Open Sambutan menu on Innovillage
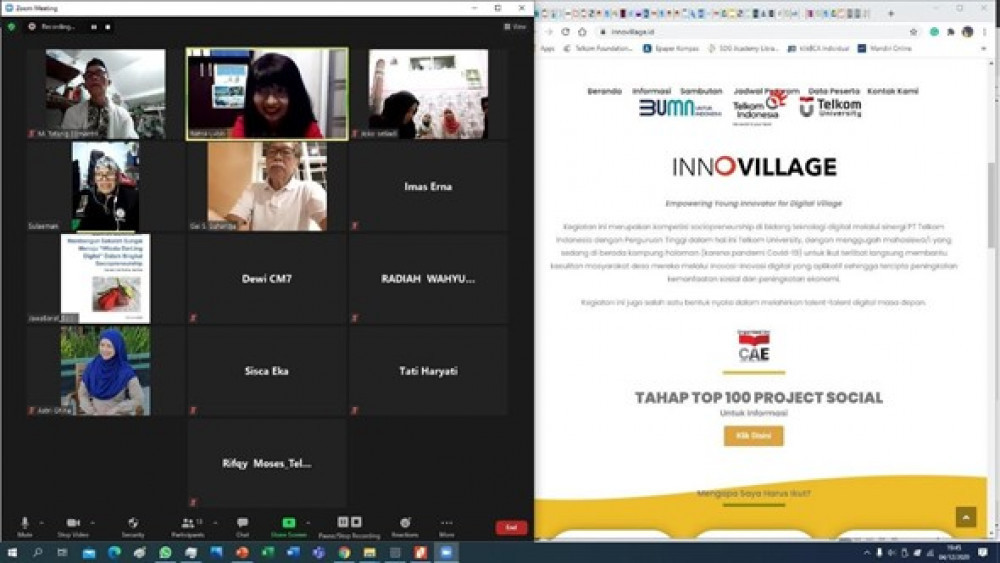Image resolution: width=1000 pixels, height=563 pixels. coord(701,91)
